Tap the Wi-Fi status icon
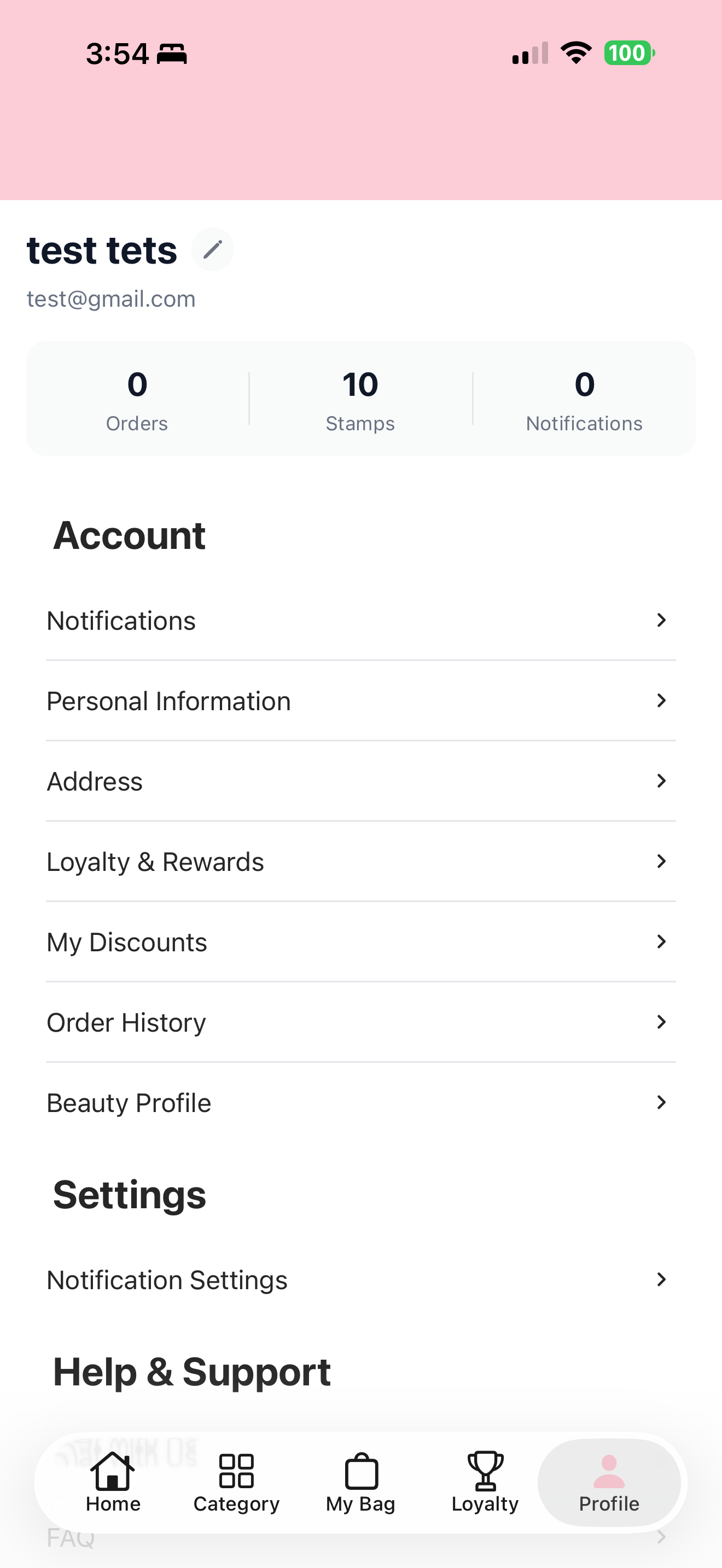 [x=576, y=53]
